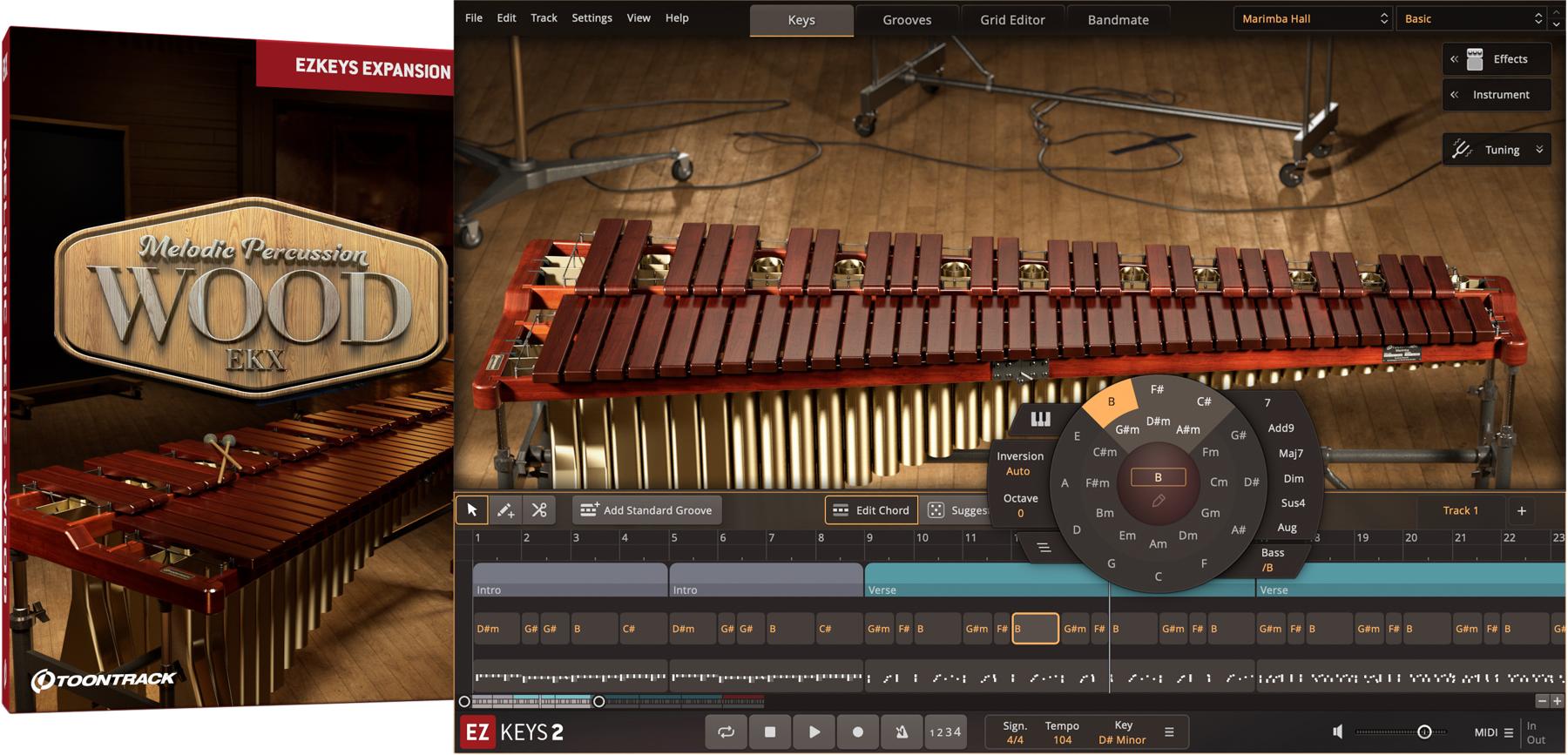Add a new track with plus button

point(1522,511)
